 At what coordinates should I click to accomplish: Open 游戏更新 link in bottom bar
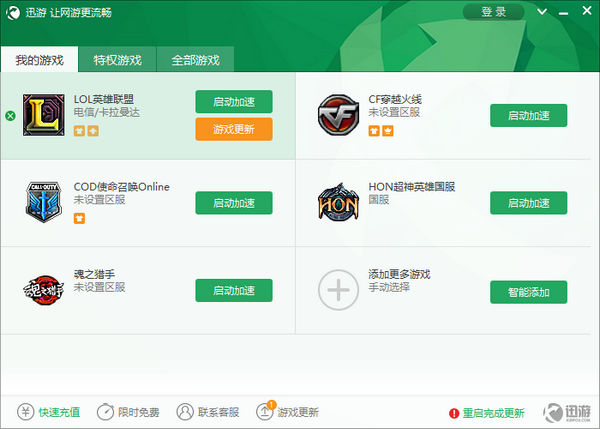(x=298, y=412)
